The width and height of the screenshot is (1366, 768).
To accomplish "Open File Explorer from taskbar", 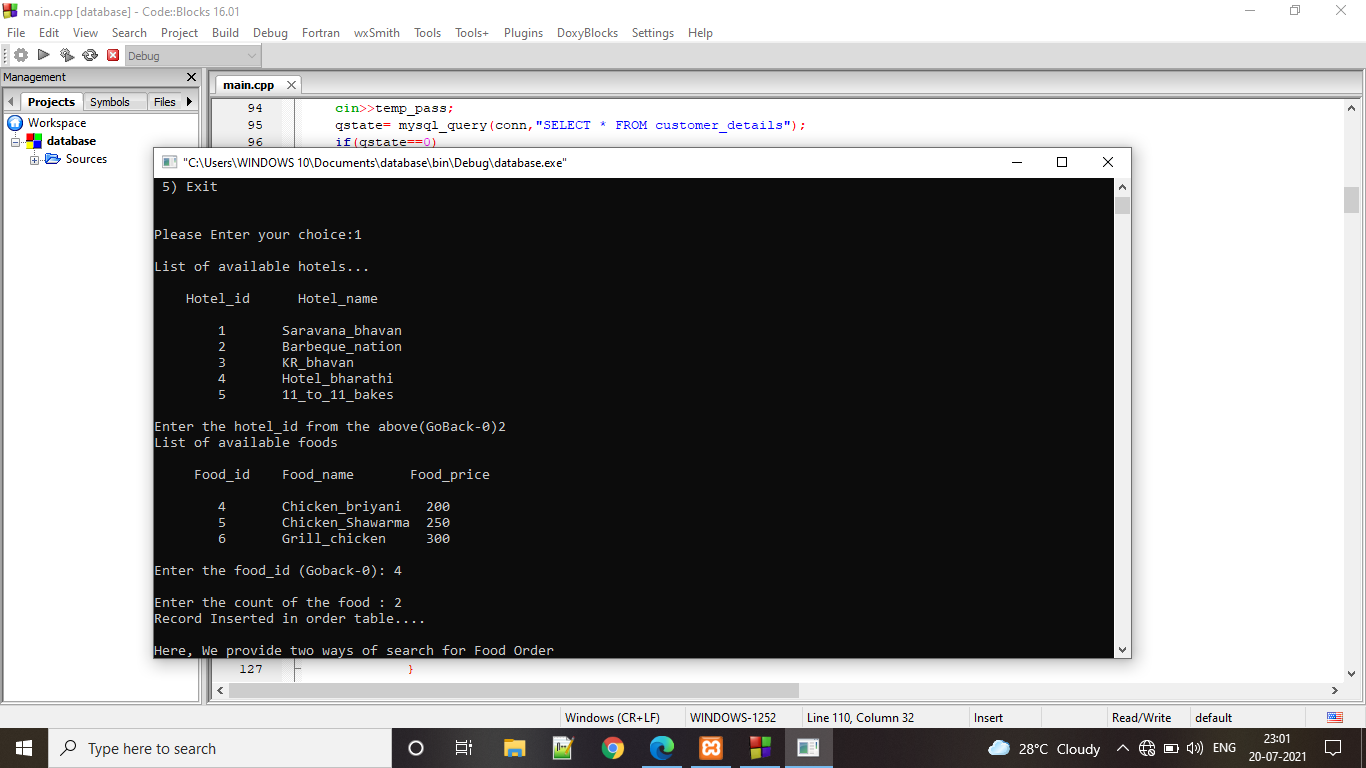I will [514, 748].
